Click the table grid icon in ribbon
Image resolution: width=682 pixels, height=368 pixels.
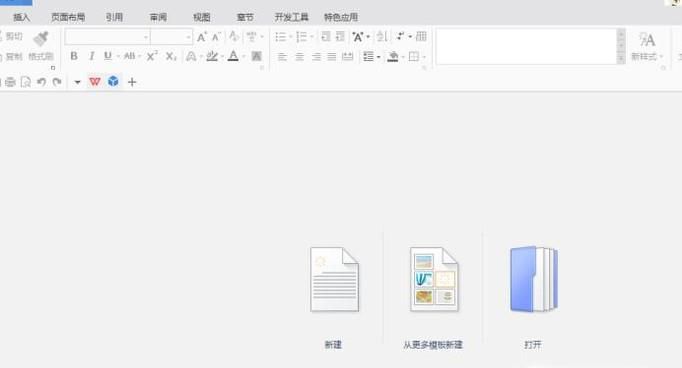(x=421, y=37)
